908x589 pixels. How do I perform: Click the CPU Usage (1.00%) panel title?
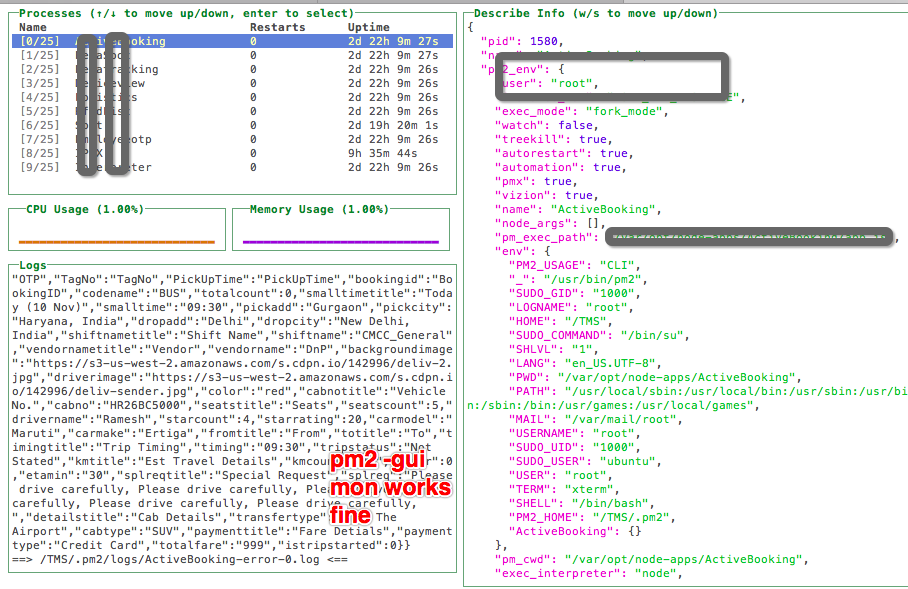85,209
